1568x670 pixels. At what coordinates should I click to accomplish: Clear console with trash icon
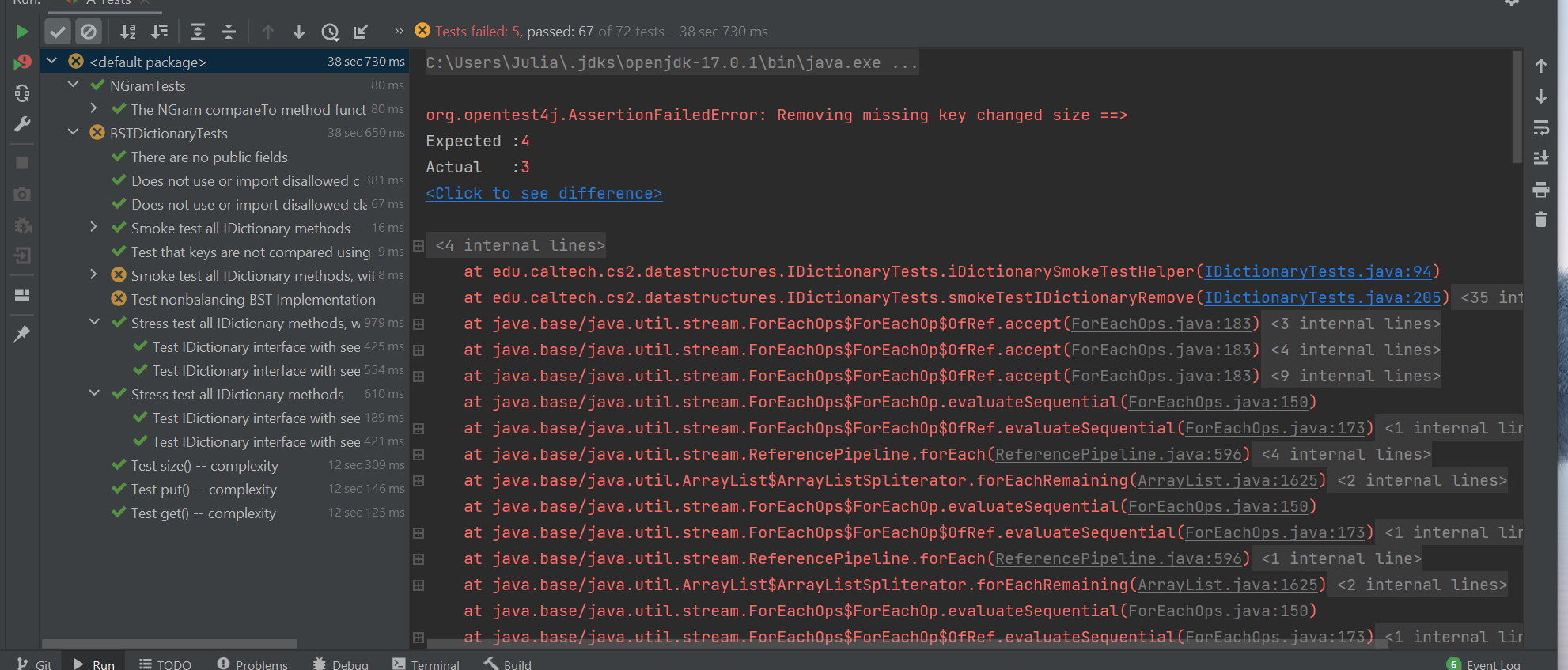pos(1540,220)
